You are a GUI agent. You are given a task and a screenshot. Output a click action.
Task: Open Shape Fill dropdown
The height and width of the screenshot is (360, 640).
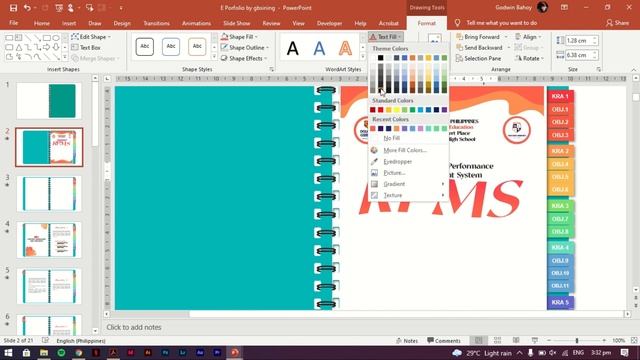239,37
